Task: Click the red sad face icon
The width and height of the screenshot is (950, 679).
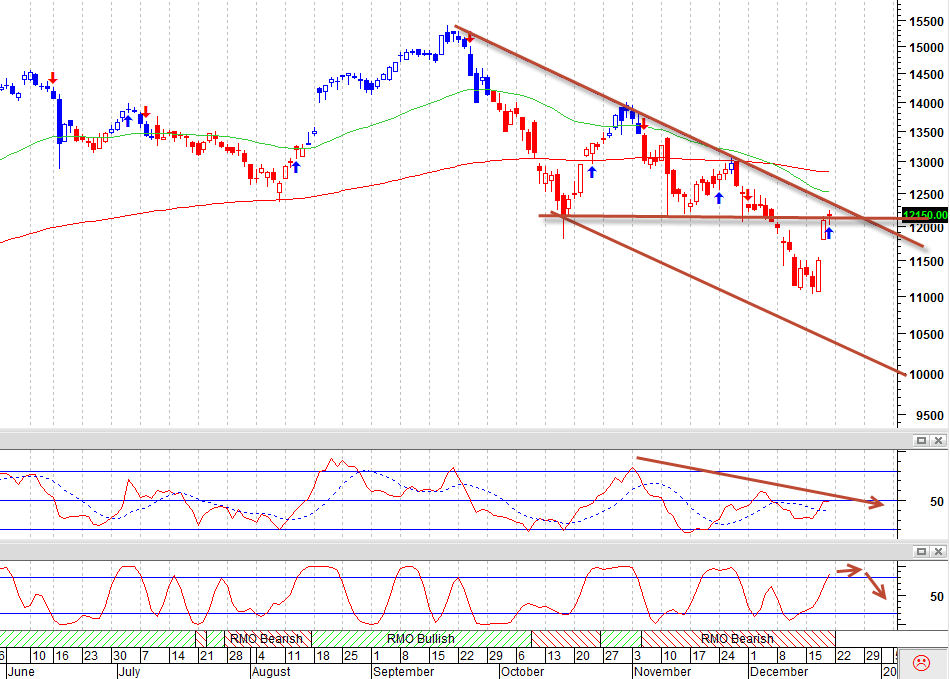Action: 921,663
